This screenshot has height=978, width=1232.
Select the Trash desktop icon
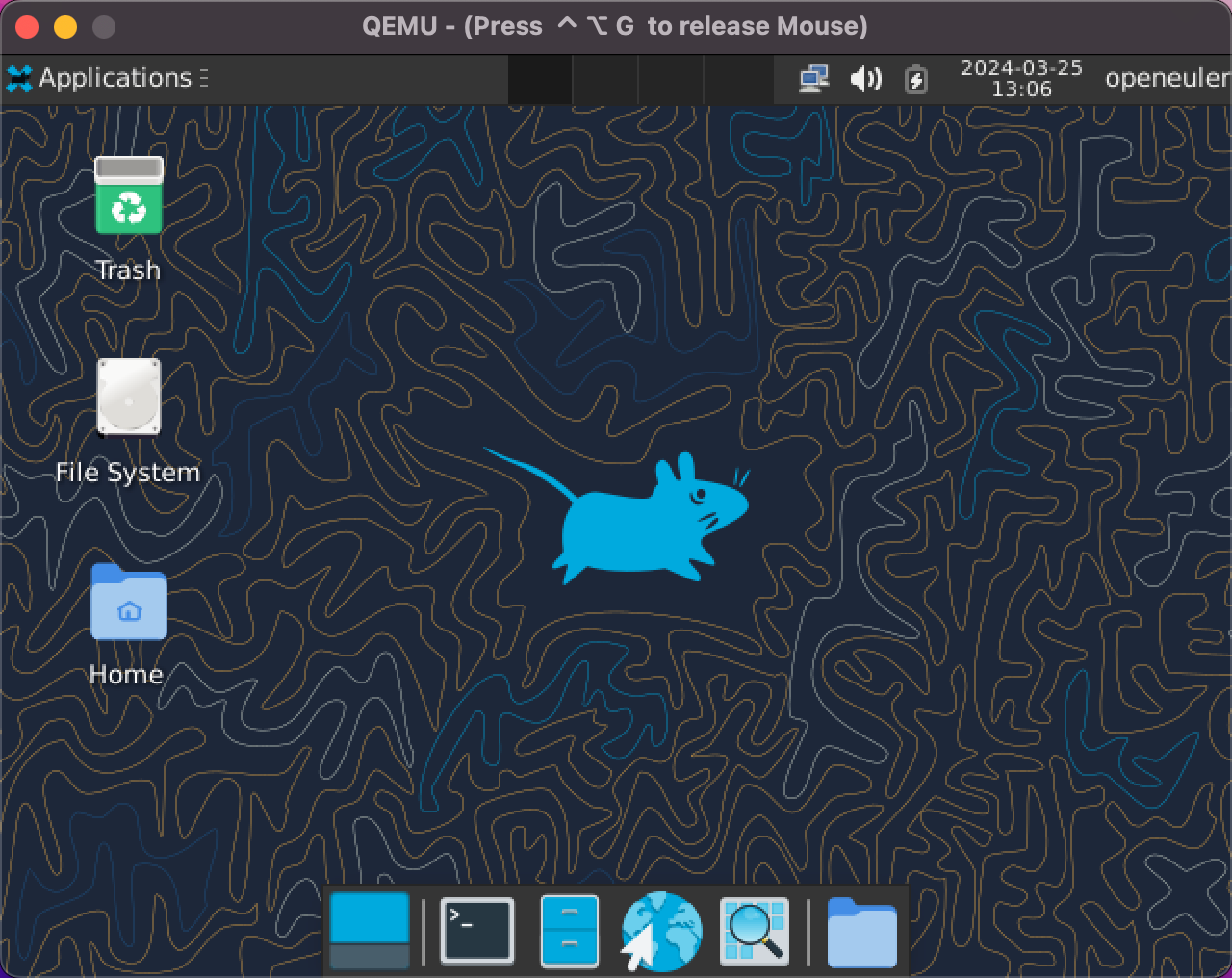[128, 196]
